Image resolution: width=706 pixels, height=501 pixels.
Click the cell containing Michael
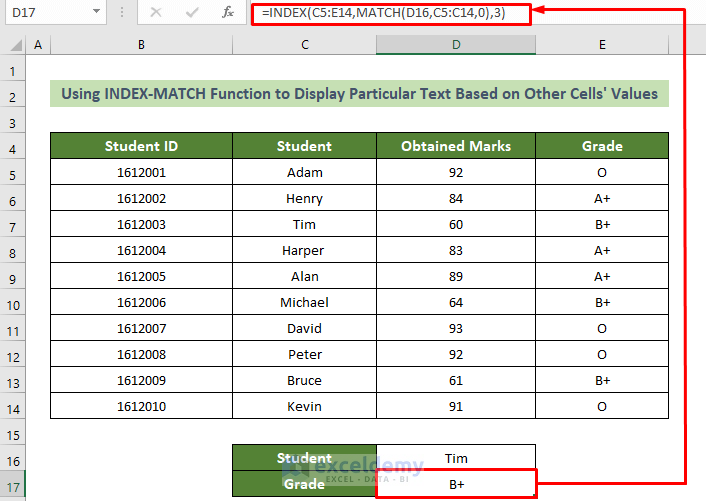[304, 302]
